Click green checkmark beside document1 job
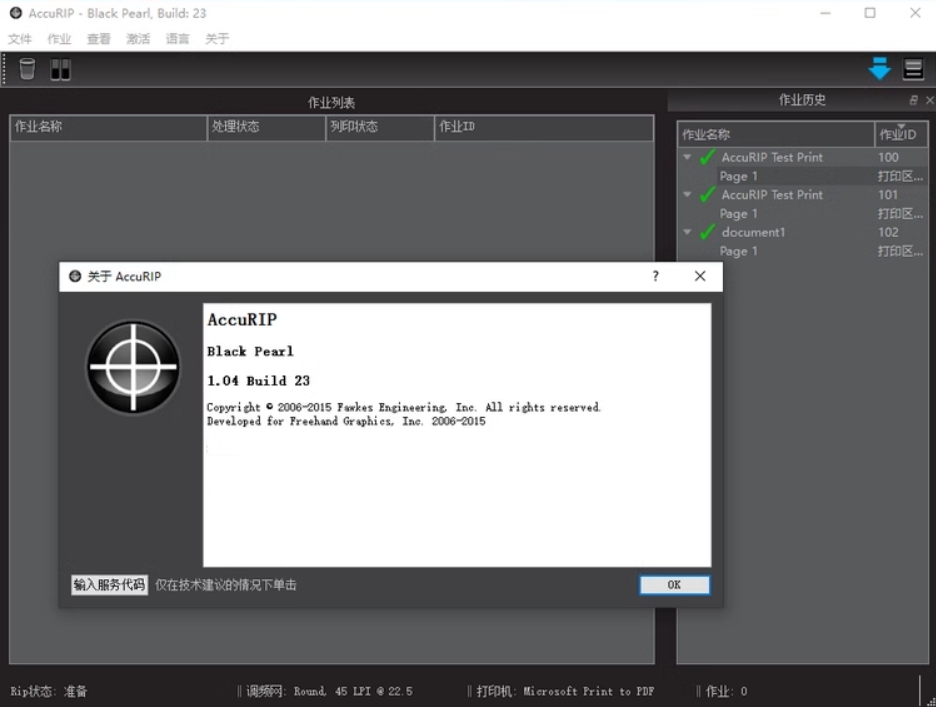Image resolution: width=936 pixels, height=707 pixels. point(707,232)
